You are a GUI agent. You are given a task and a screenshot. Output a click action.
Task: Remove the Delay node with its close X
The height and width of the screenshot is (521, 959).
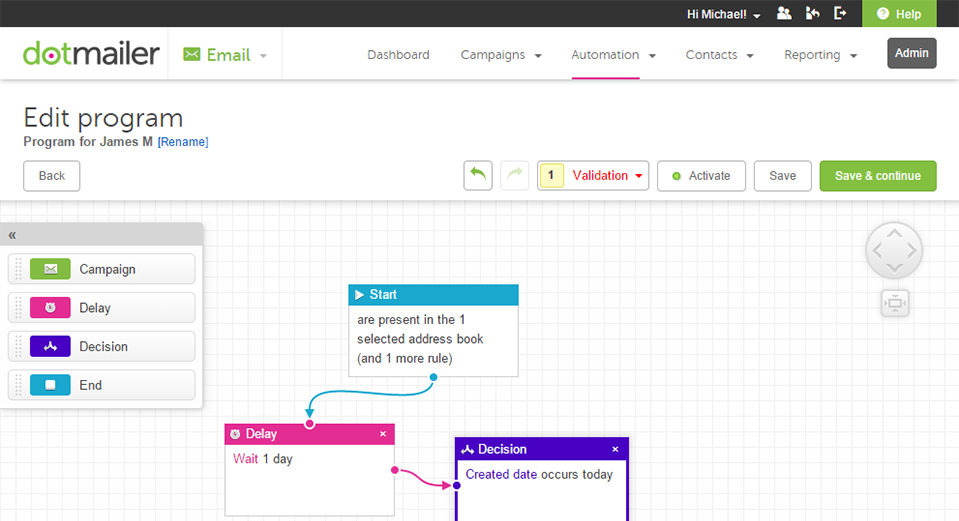(383, 434)
